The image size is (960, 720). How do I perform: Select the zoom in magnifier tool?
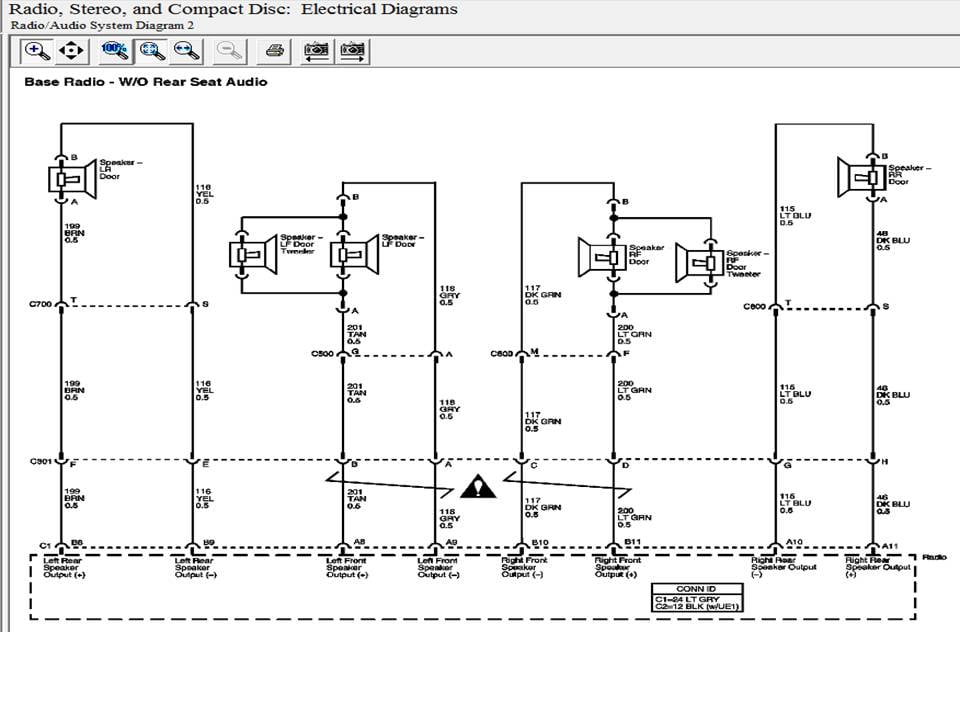[x=36, y=51]
